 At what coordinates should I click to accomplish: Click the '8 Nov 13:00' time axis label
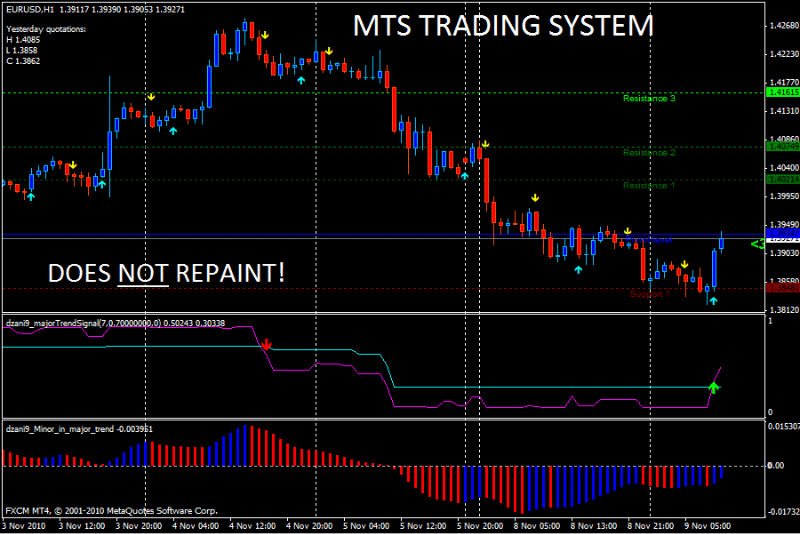click(x=594, y=526)
